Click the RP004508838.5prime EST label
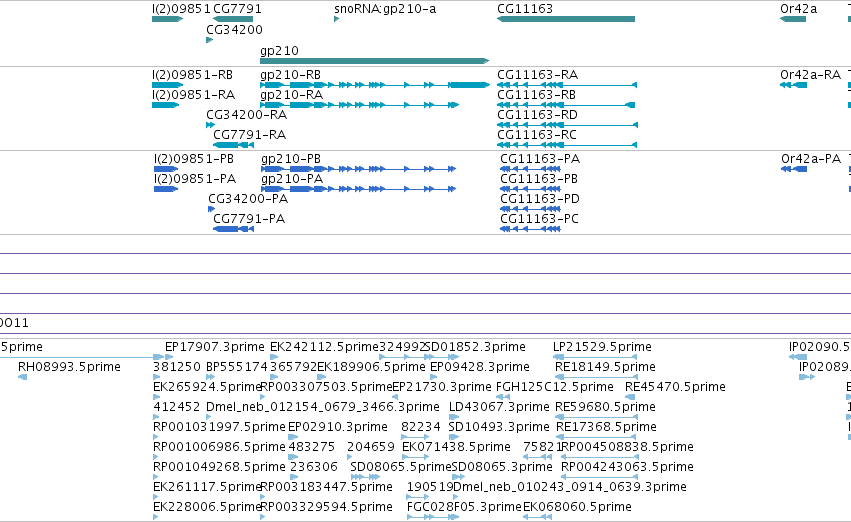Viewport: 851px width, 522px height. pyautogui.click(x=627, y=447)
